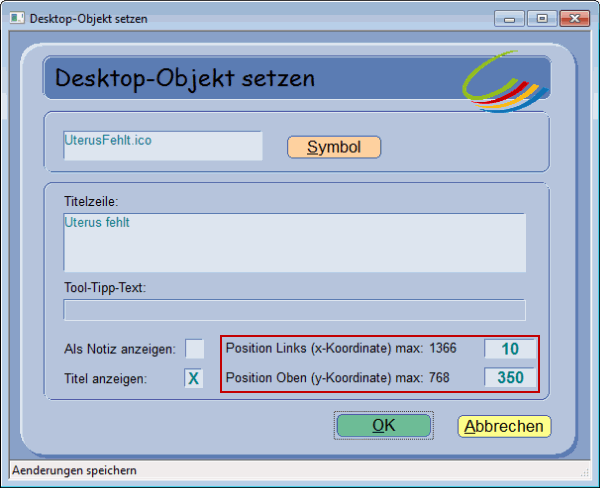Click the colorful swirl logo in the header
The width and height of the screenshot is (600, 488).
pyautogui.click(x=504, y=82)
